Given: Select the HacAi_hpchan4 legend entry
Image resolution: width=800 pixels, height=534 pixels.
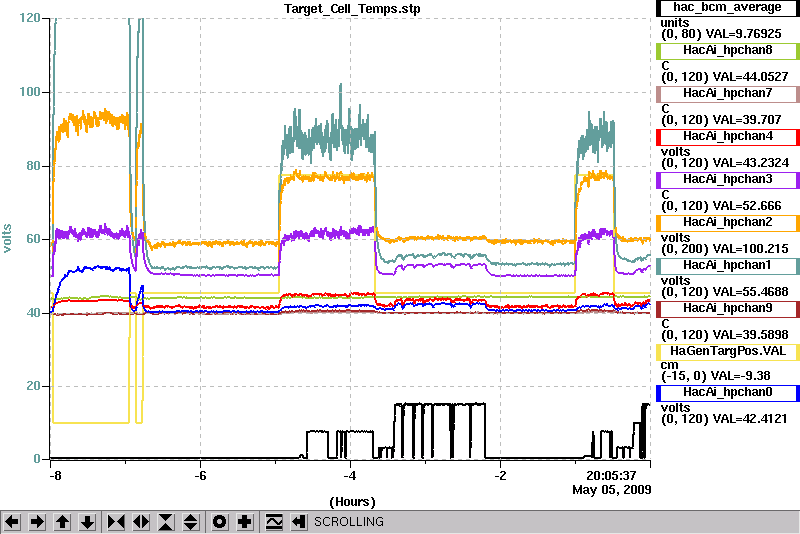Looking at the screenshot, I should (728, 137).
